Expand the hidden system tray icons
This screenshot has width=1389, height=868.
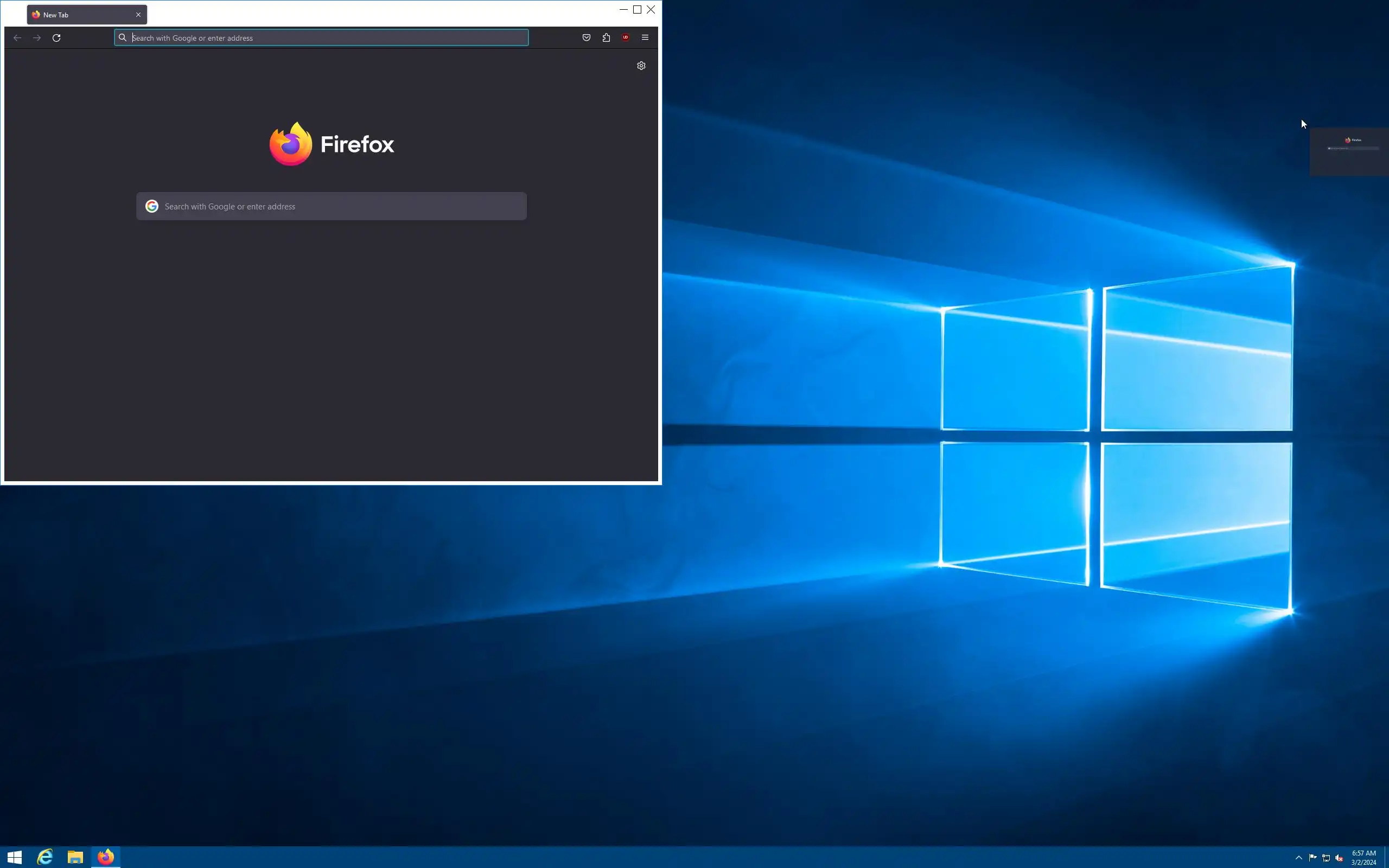[1298, 858]
